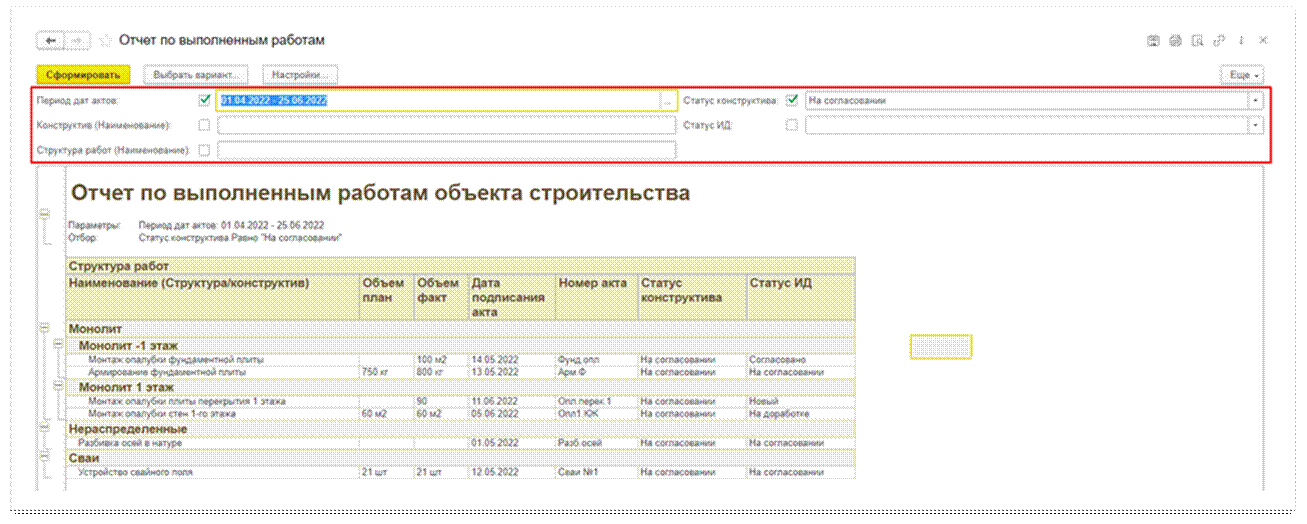This screenshot has height=524, width=1307.
Task: Click the print icon in title bar
Action: tap(1175, 41)
